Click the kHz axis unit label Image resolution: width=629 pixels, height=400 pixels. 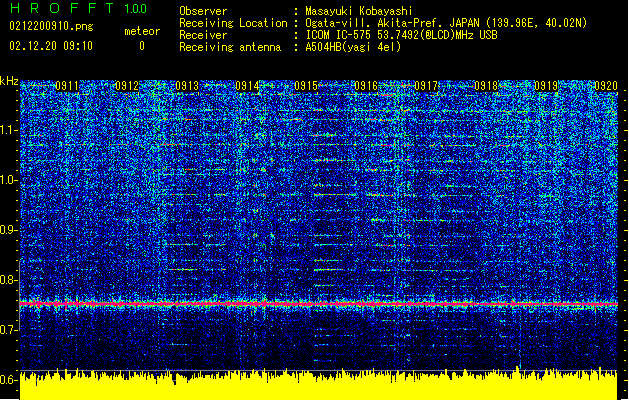(x=9, y=81)
